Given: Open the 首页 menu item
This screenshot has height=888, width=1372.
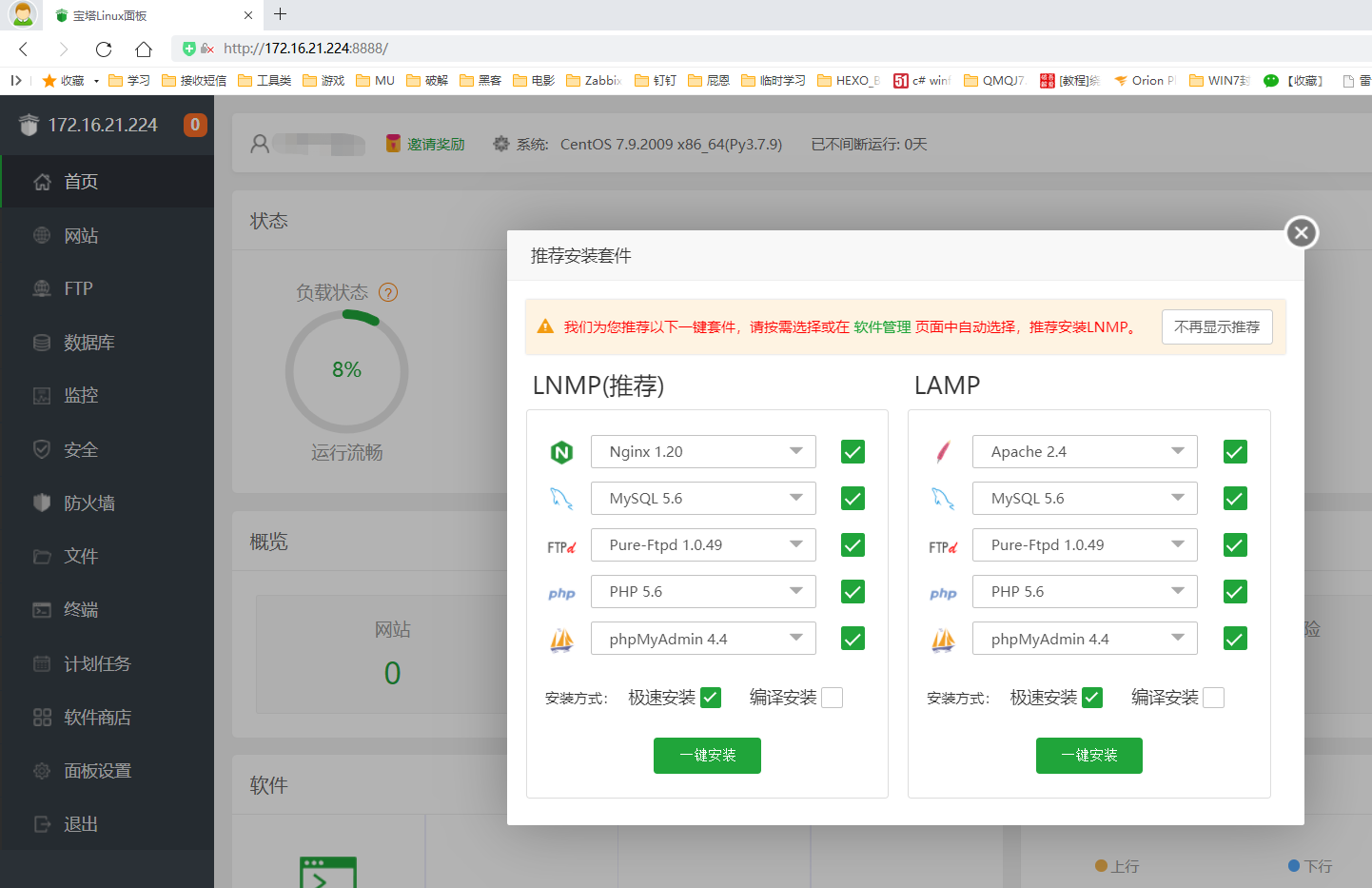Looking at the screenshot, I should [108, 182].
